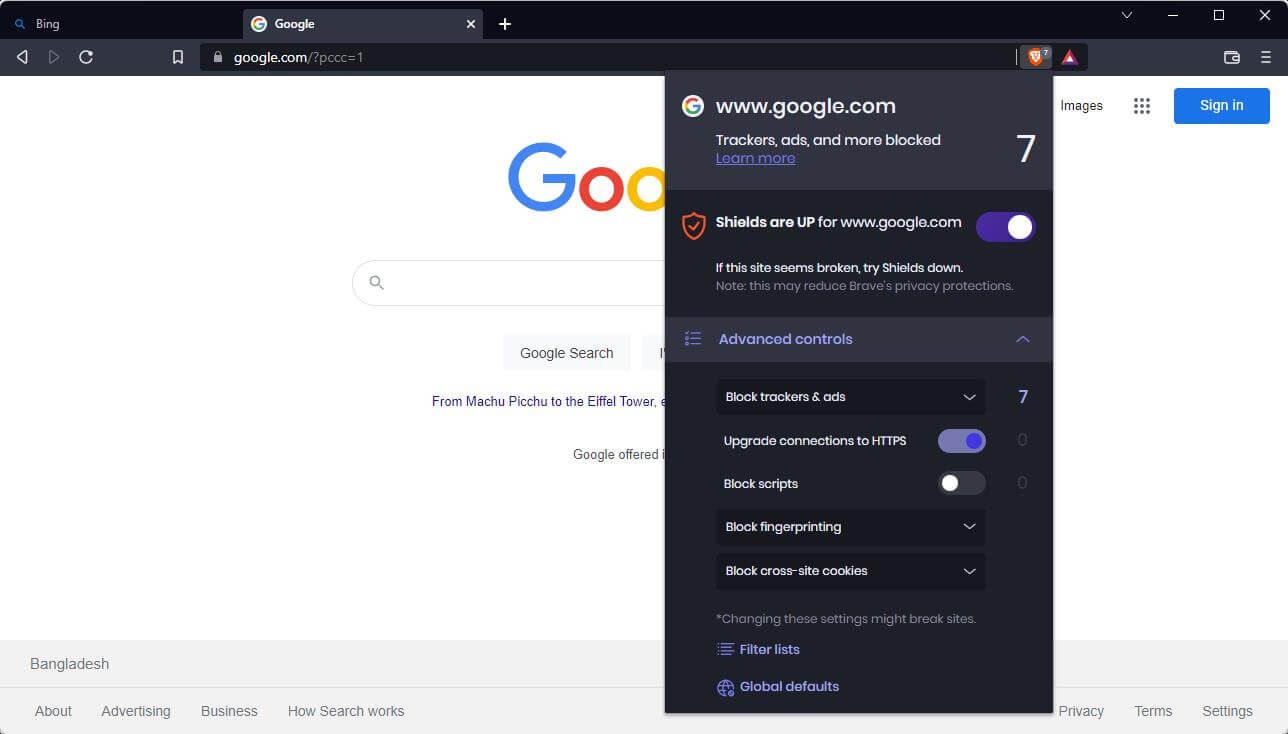1288x734 pixels.
Task: View site info via padlock icon
Action: 217,57
